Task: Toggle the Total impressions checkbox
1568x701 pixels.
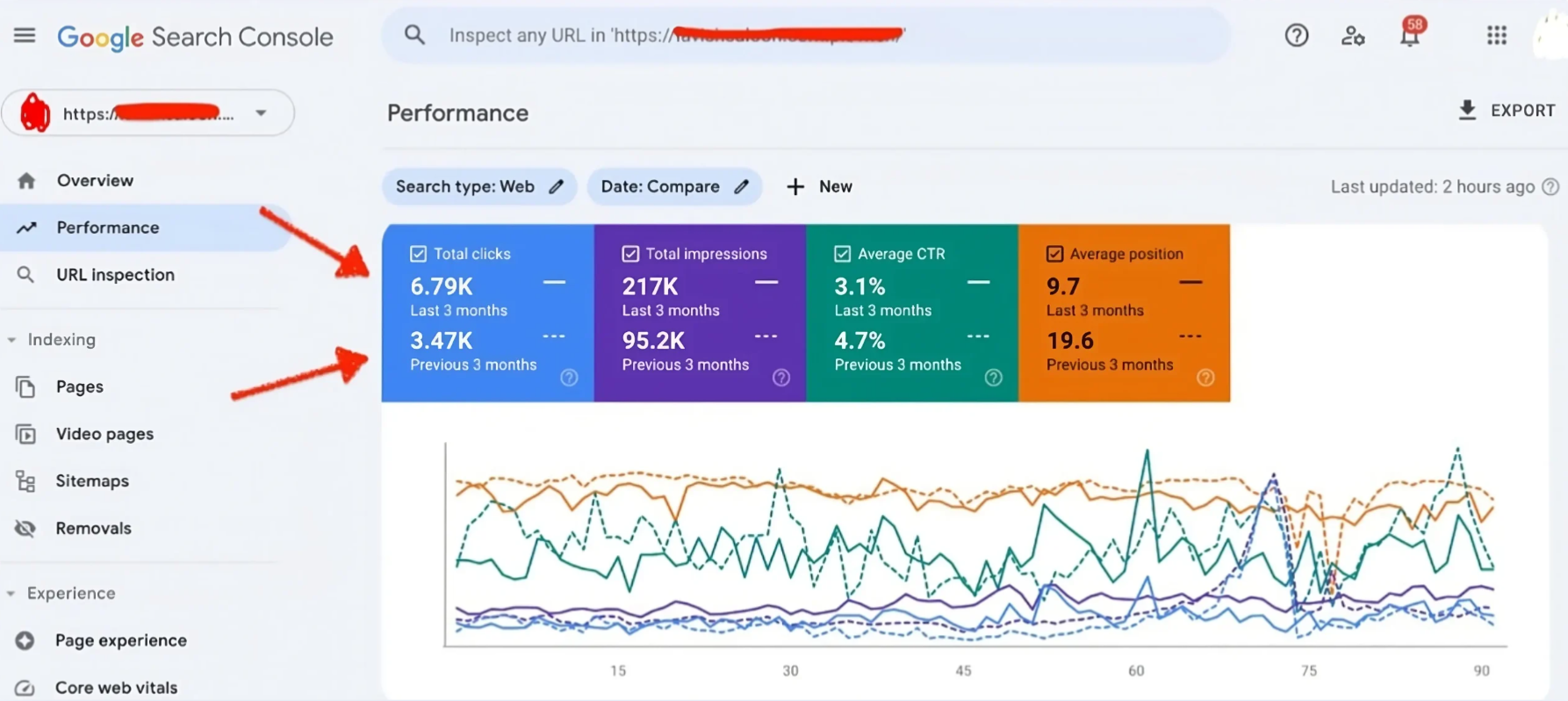Action: (630, 254)
